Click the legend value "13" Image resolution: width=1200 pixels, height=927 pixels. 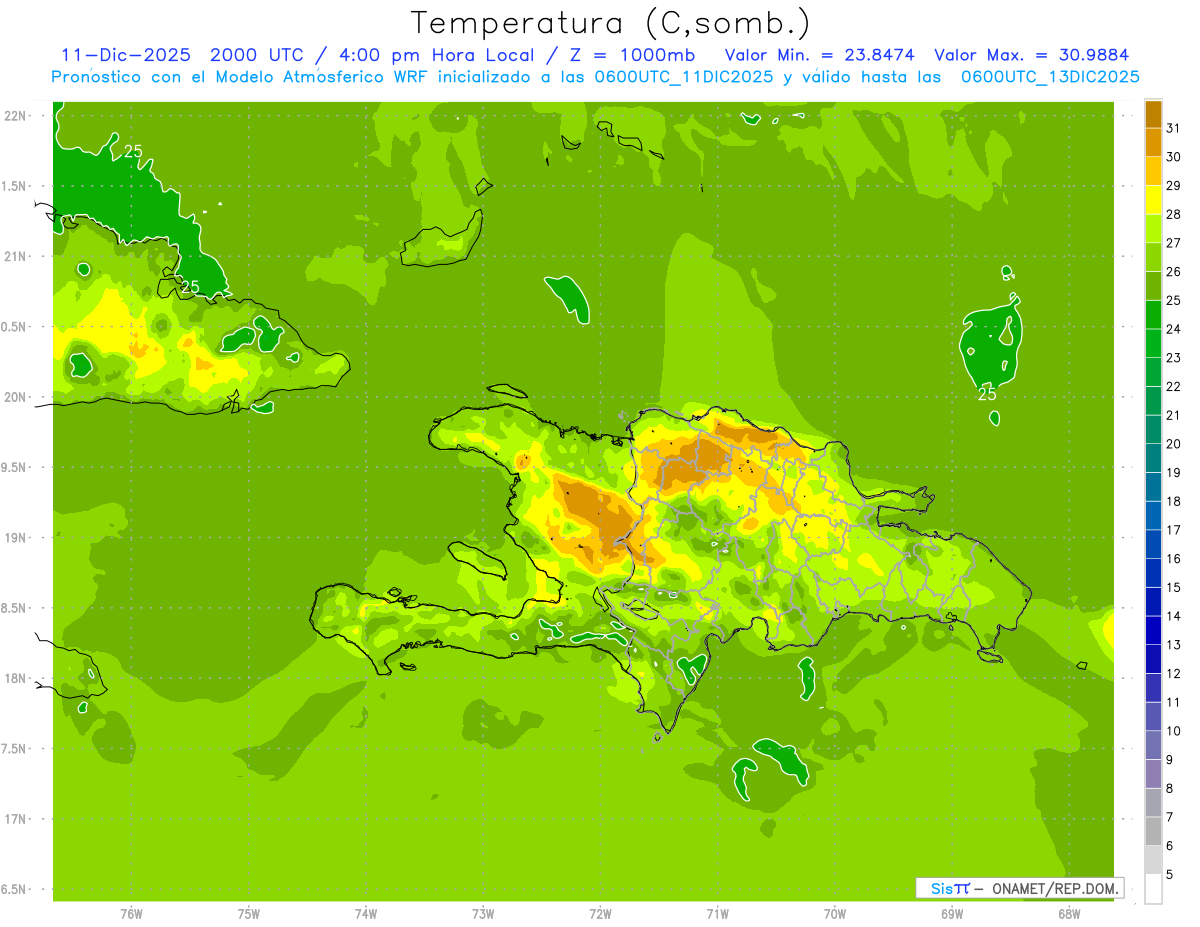(x=1173, y=645)
